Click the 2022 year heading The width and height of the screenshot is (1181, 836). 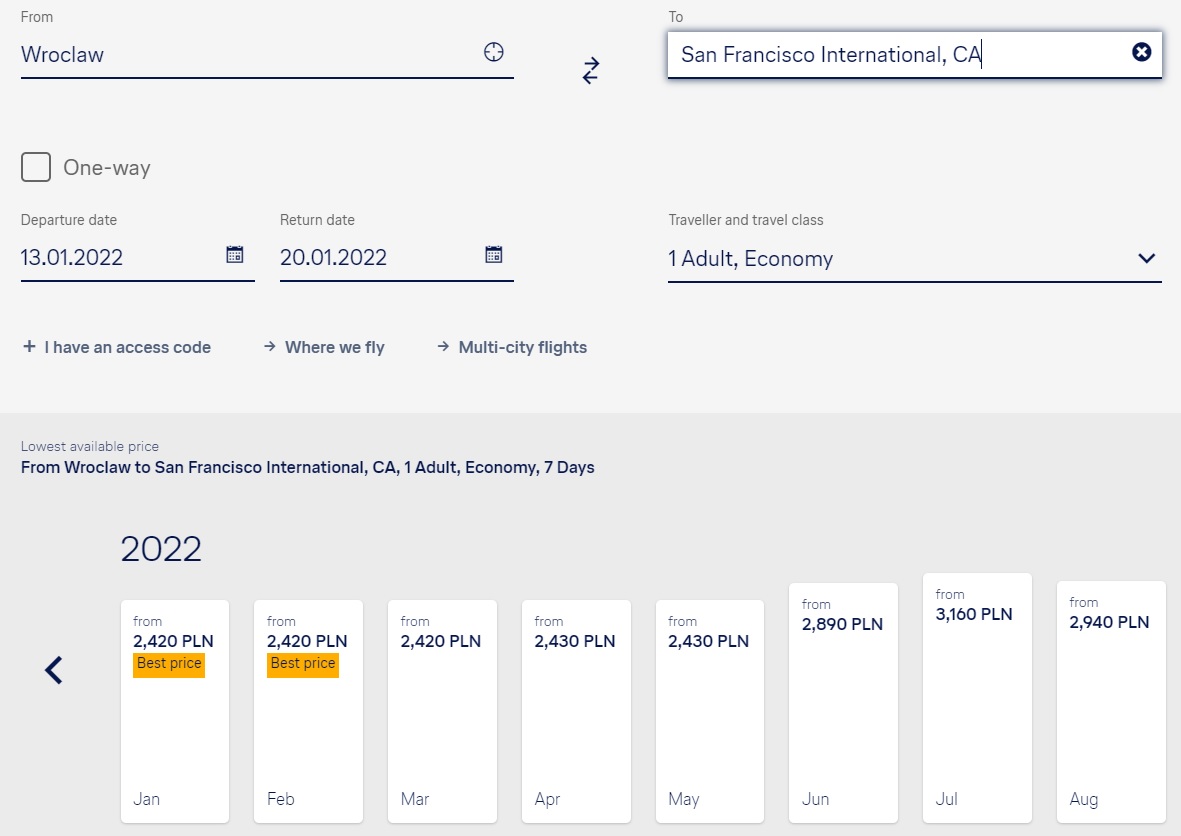(161, 549)
